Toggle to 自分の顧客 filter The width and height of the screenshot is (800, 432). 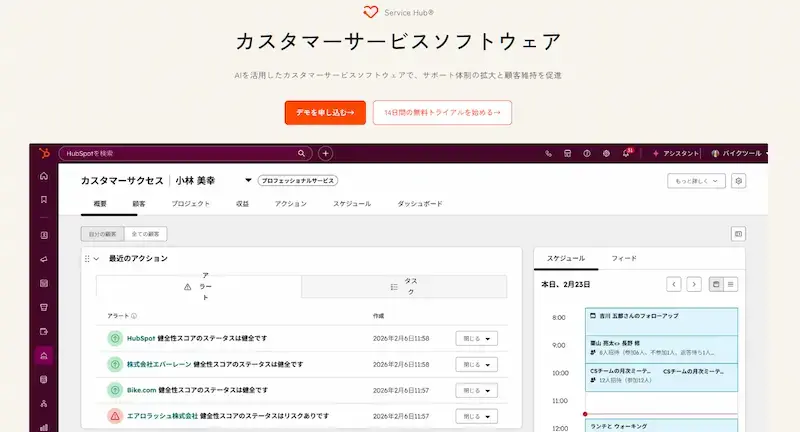[x=103, y=234]
